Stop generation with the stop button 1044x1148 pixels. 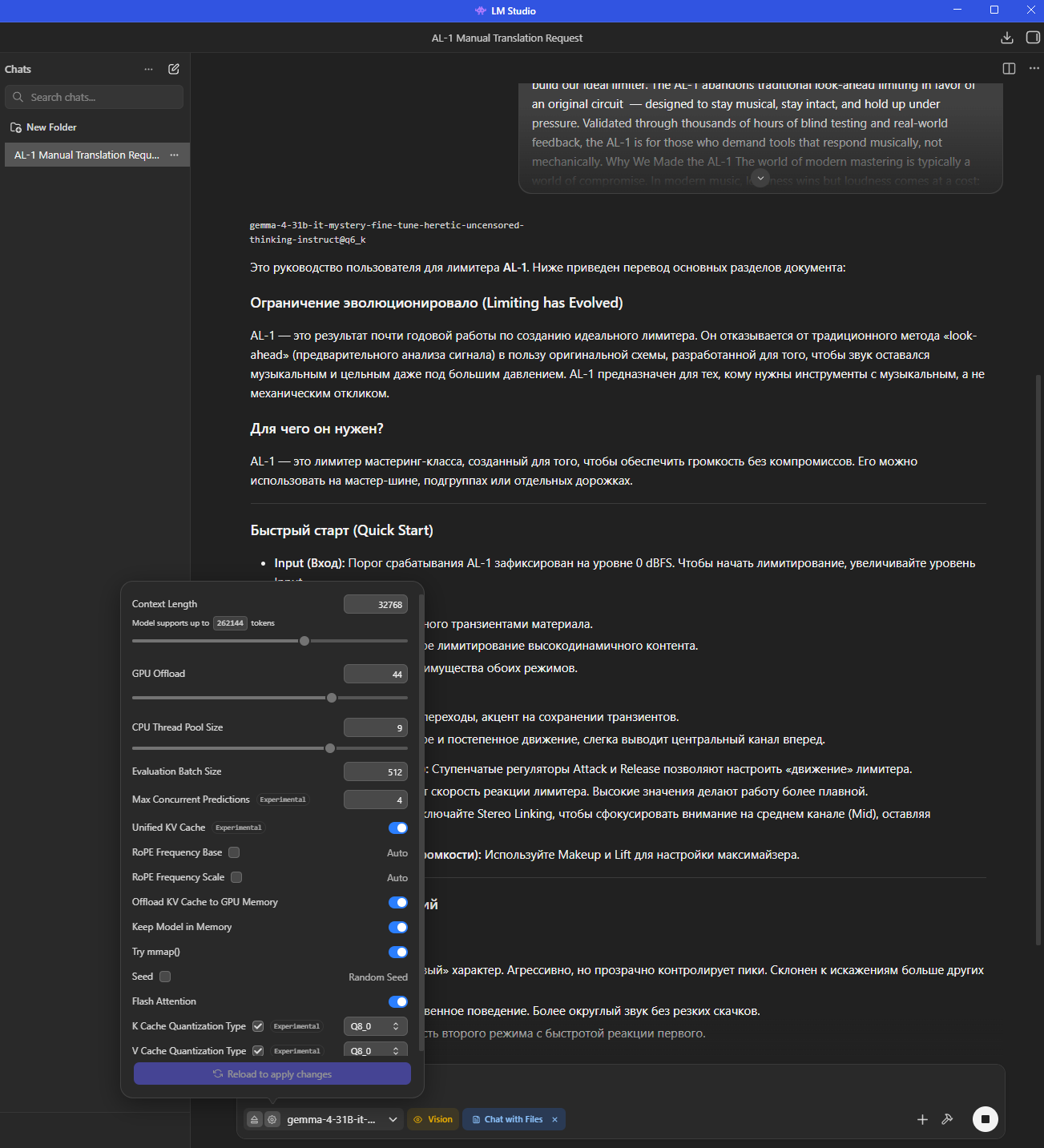[x=986, y=1119]
